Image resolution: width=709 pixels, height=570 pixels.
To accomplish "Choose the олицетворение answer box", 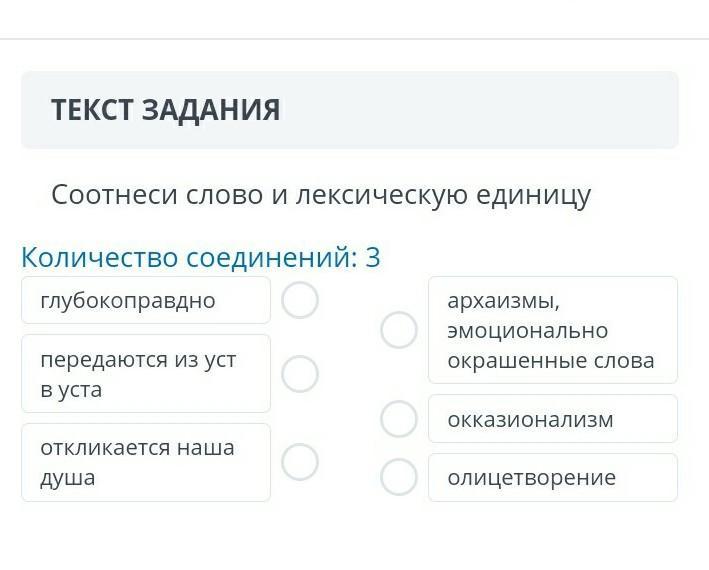I will tap(552, 477).
